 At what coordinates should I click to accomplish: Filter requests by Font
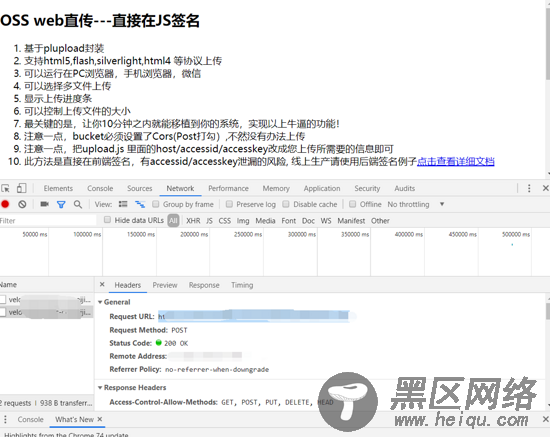(289, 221)
